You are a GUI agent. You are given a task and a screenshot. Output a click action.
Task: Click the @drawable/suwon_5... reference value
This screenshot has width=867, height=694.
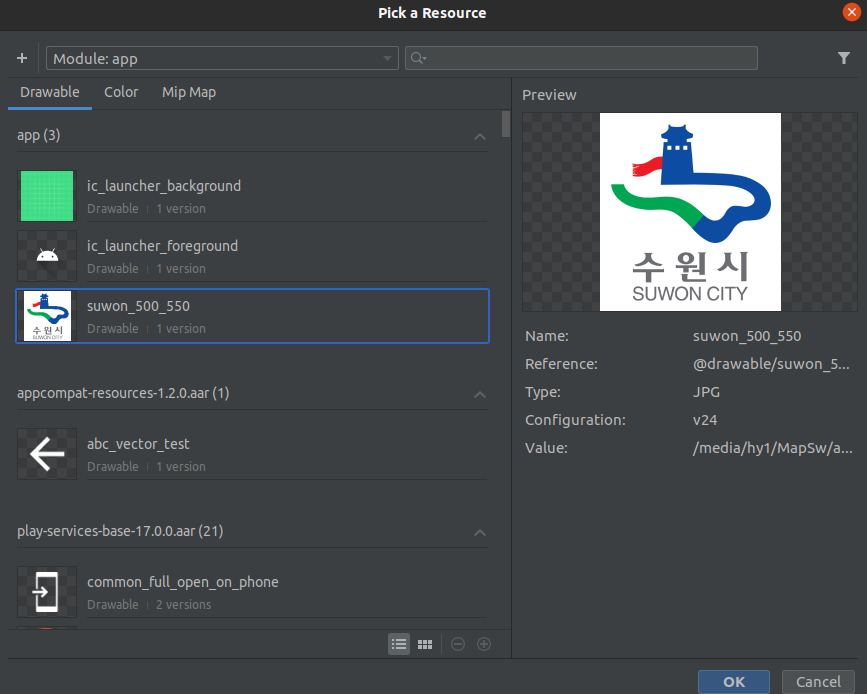tap(771, 364)
